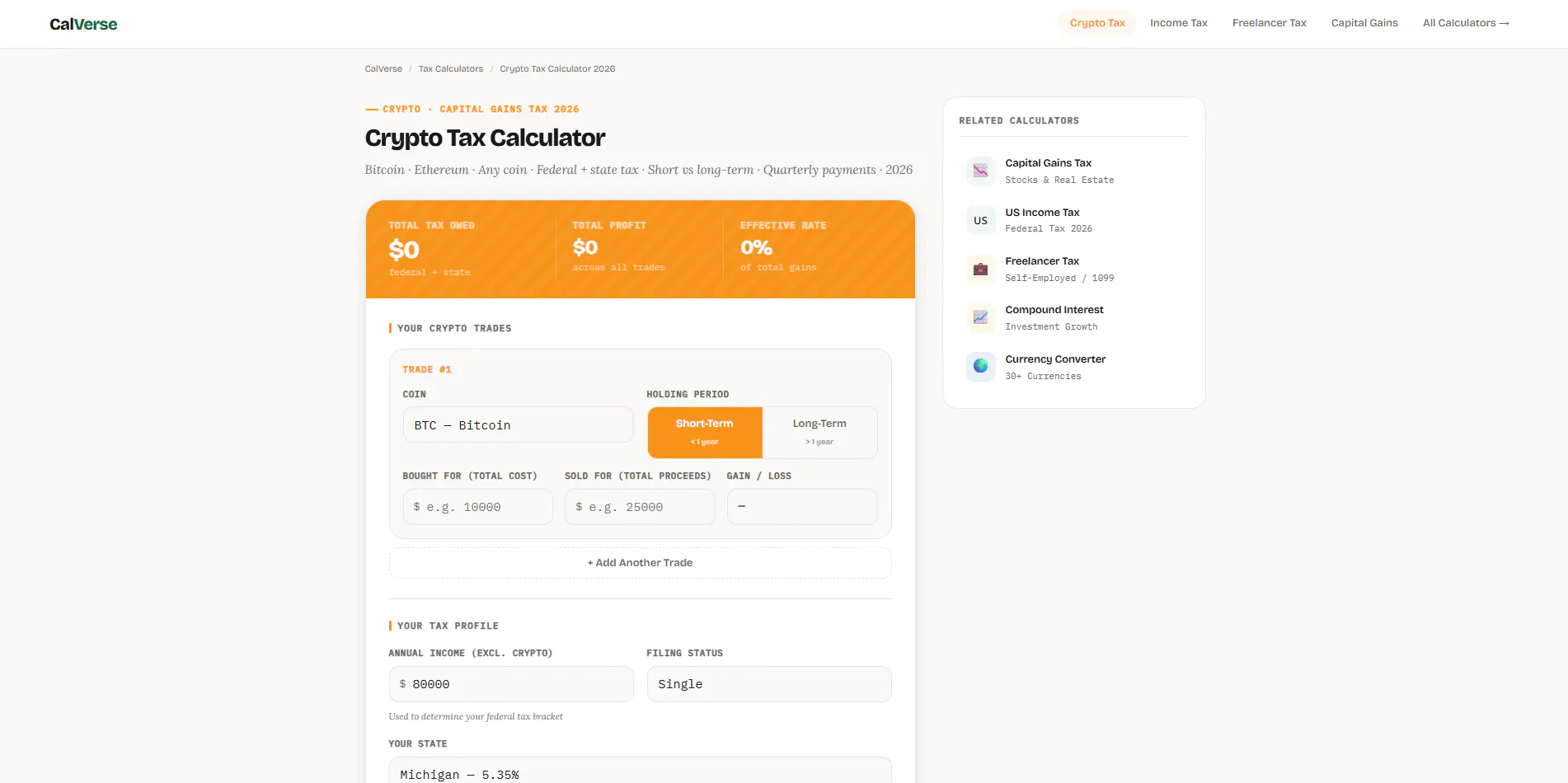Viewport: 1568px width, 783px height.
Task: Click the Sold For proceeds input
Action: pos(640,507)
